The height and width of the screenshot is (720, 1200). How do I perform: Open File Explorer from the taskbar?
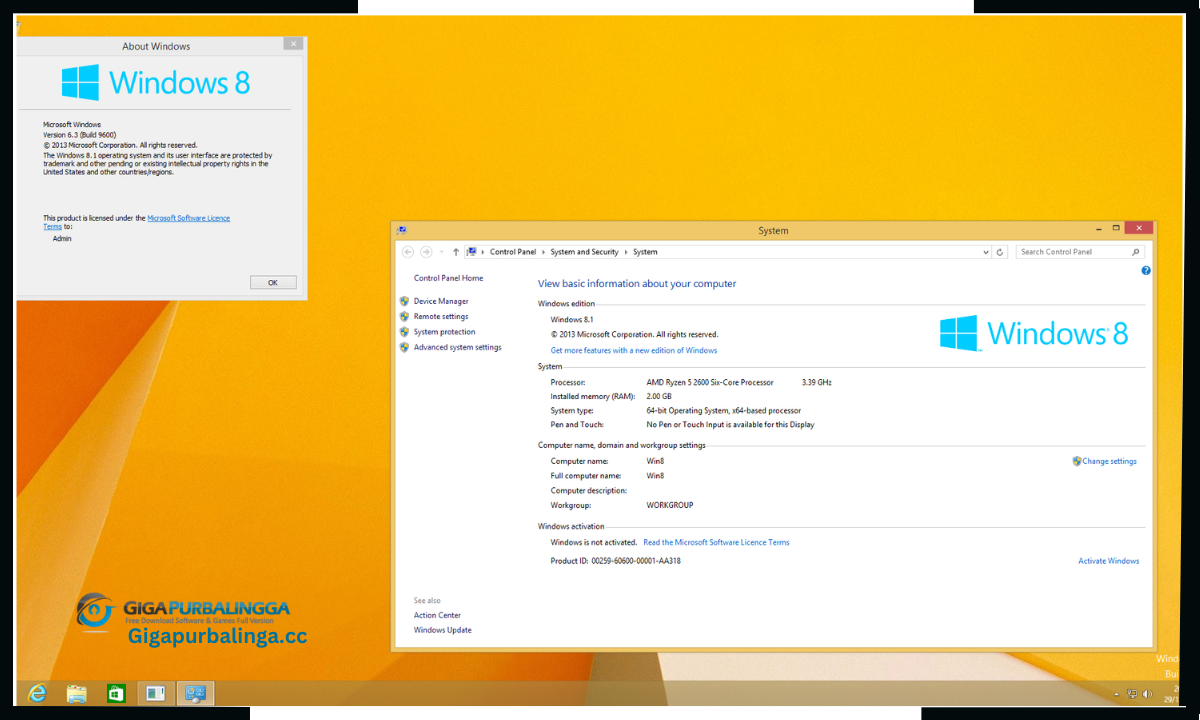coord(76,693)
